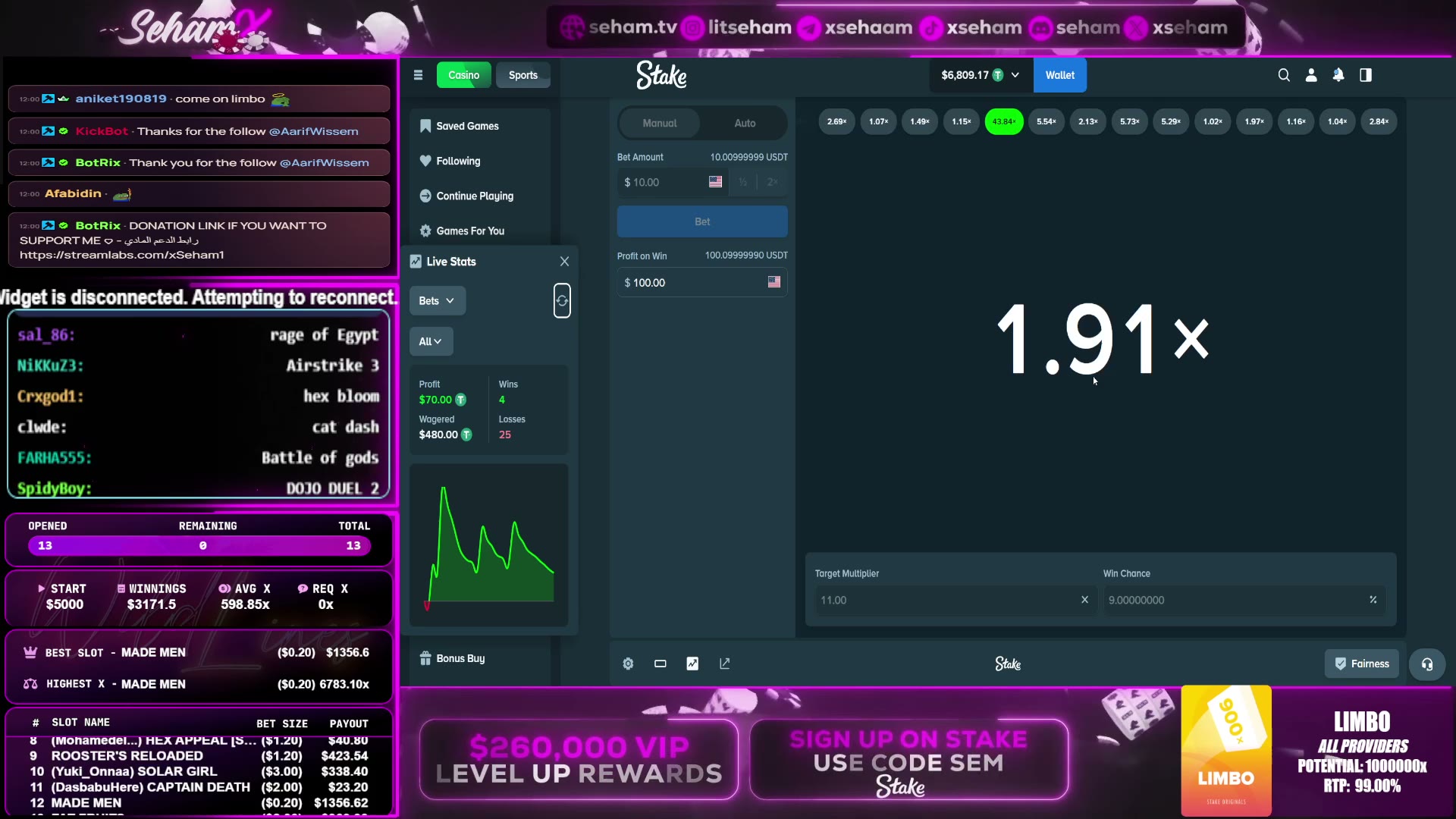Screen dimensions: 1456x819
Task: Double the bet with 2× button
Action: 773,182
